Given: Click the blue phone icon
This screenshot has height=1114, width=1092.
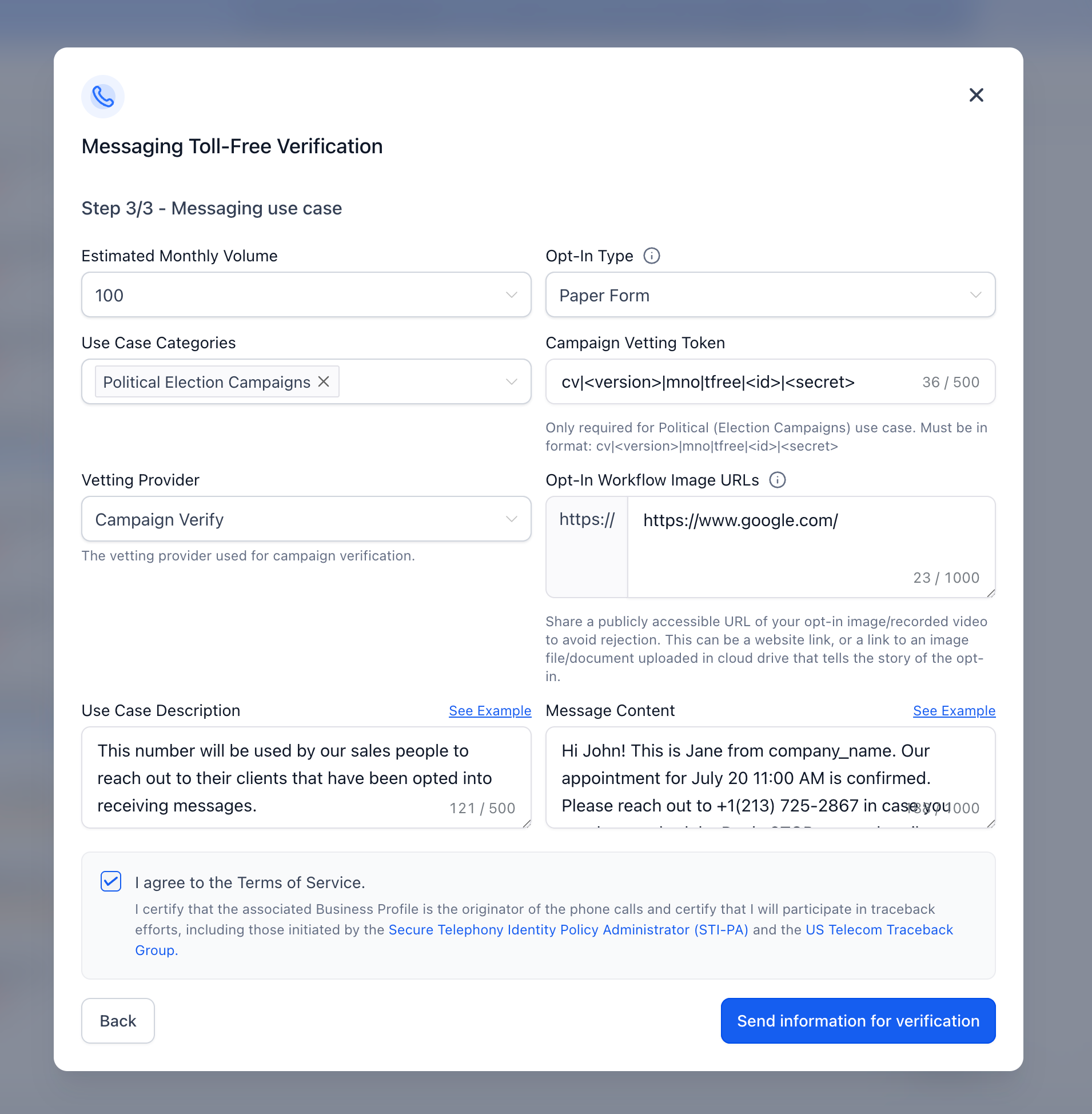Looking at the screenshot, I should pyautogui.click(x=103, y=97).
